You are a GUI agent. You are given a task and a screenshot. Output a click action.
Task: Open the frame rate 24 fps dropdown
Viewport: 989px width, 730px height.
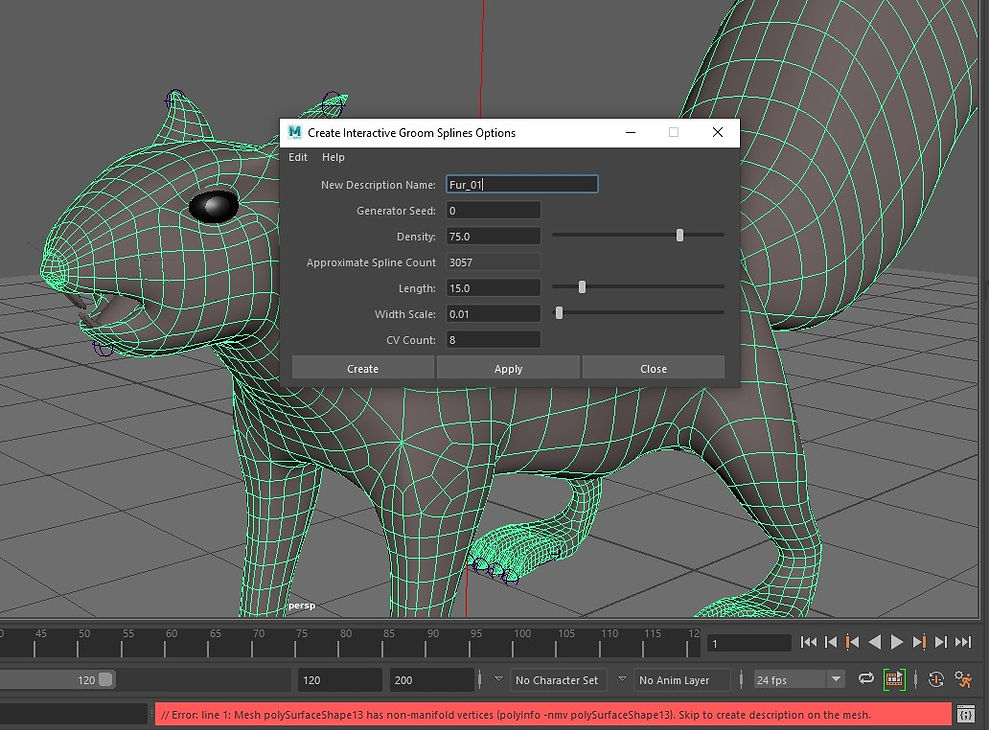pyautogui.click(x=799, y=680)
